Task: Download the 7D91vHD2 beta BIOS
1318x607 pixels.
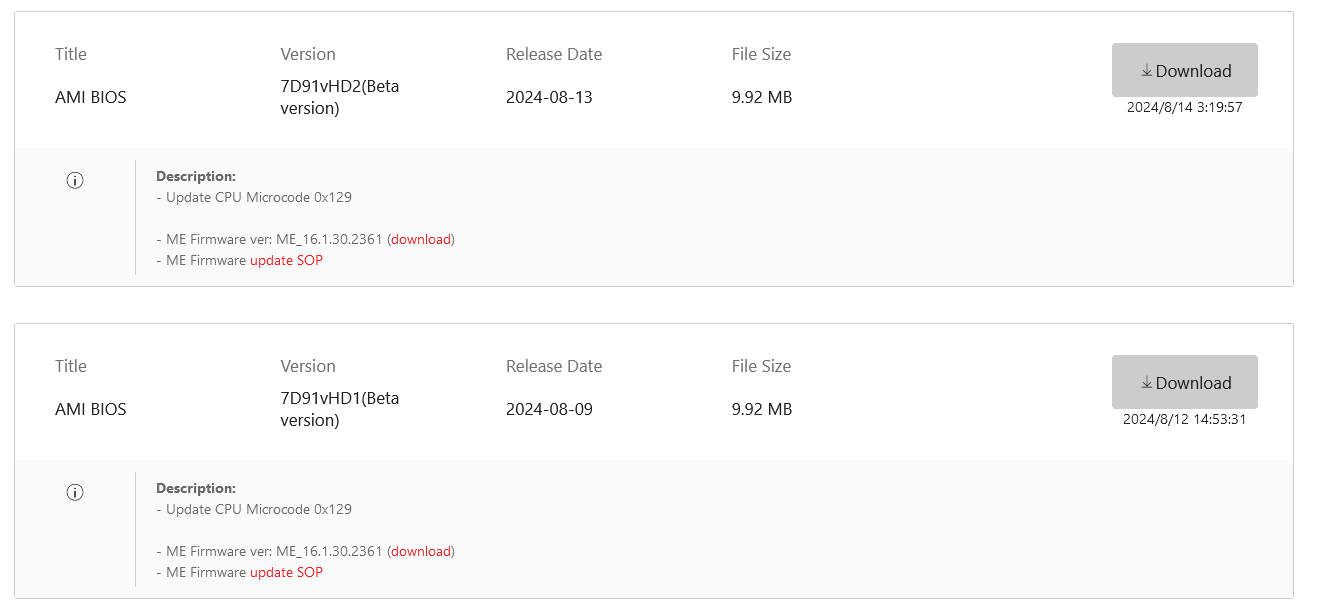Action: point(1184,70)
